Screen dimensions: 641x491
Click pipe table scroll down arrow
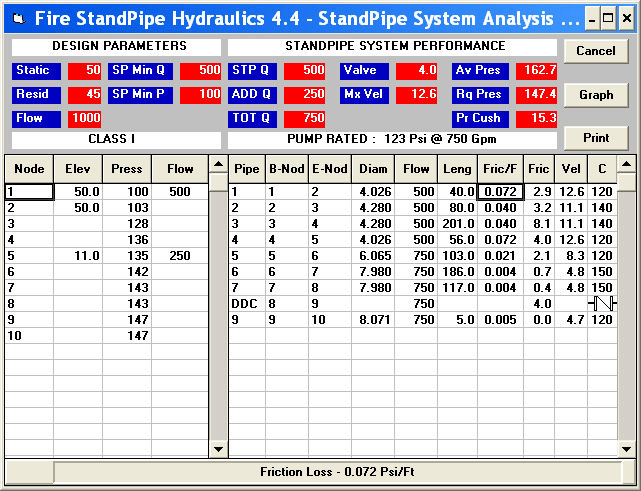tap(626, 449)
